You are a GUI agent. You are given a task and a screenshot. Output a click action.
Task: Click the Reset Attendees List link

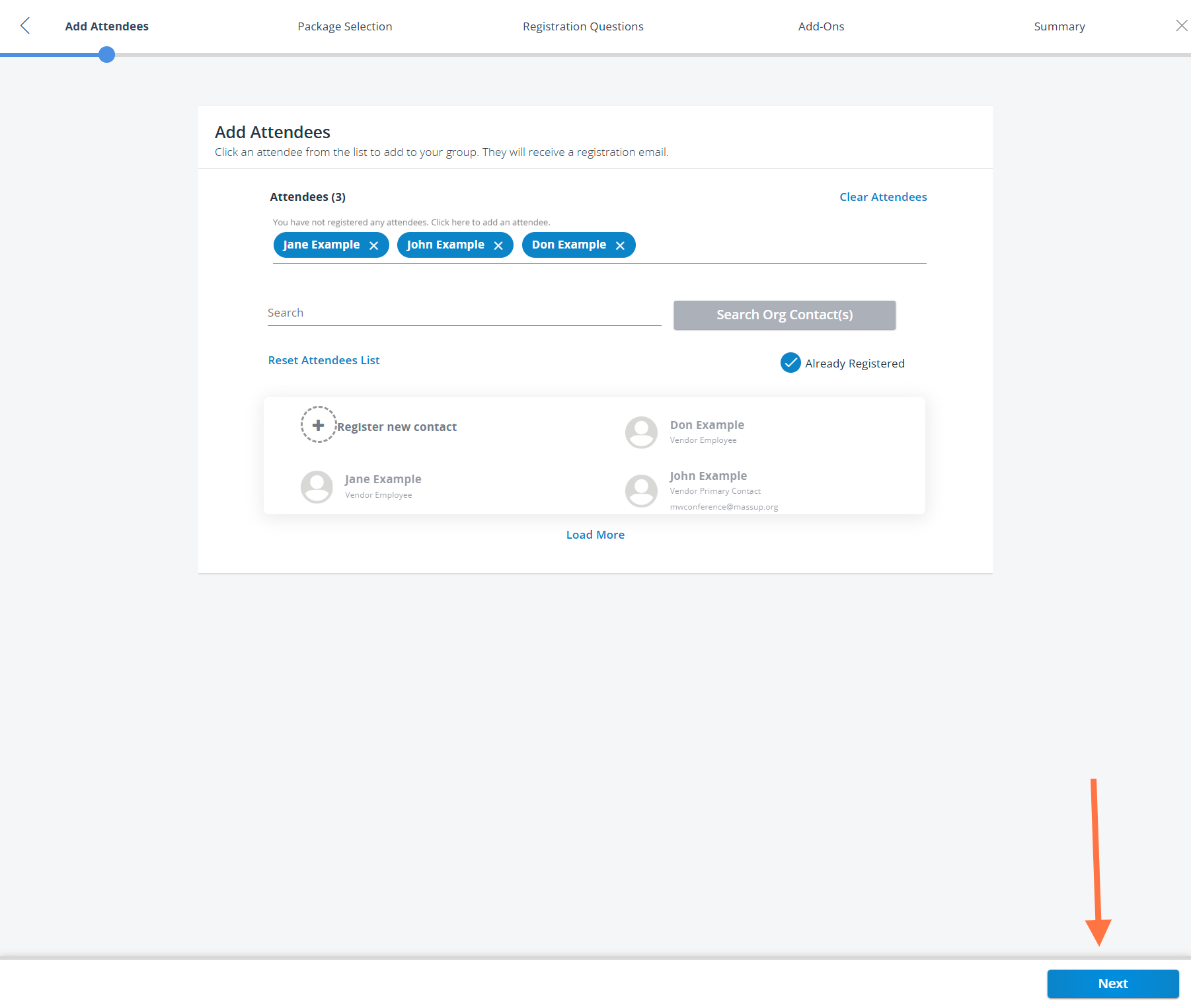point(324,360)
